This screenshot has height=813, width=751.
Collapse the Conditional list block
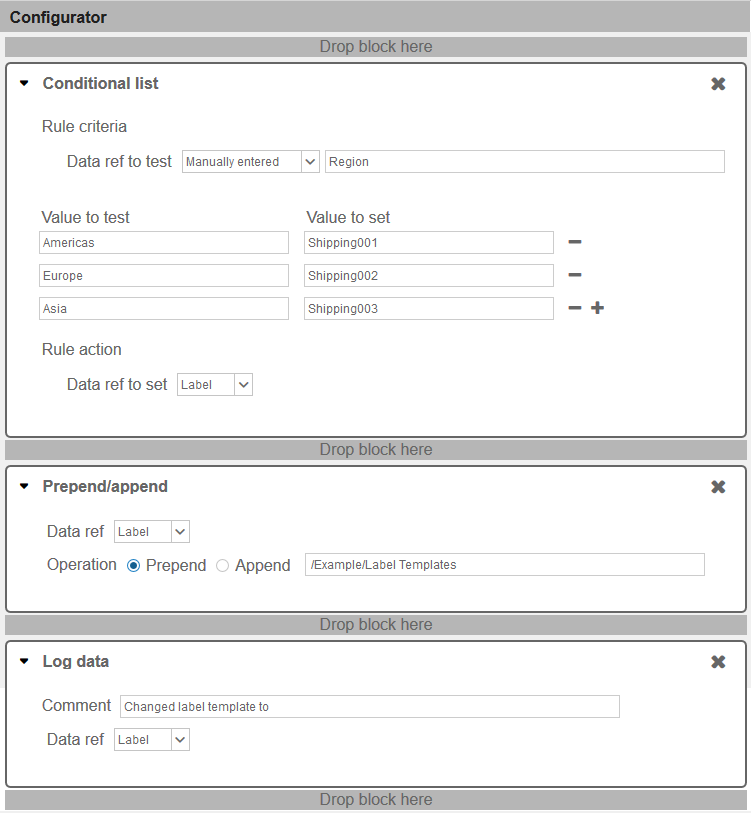[x=25, y=84]
